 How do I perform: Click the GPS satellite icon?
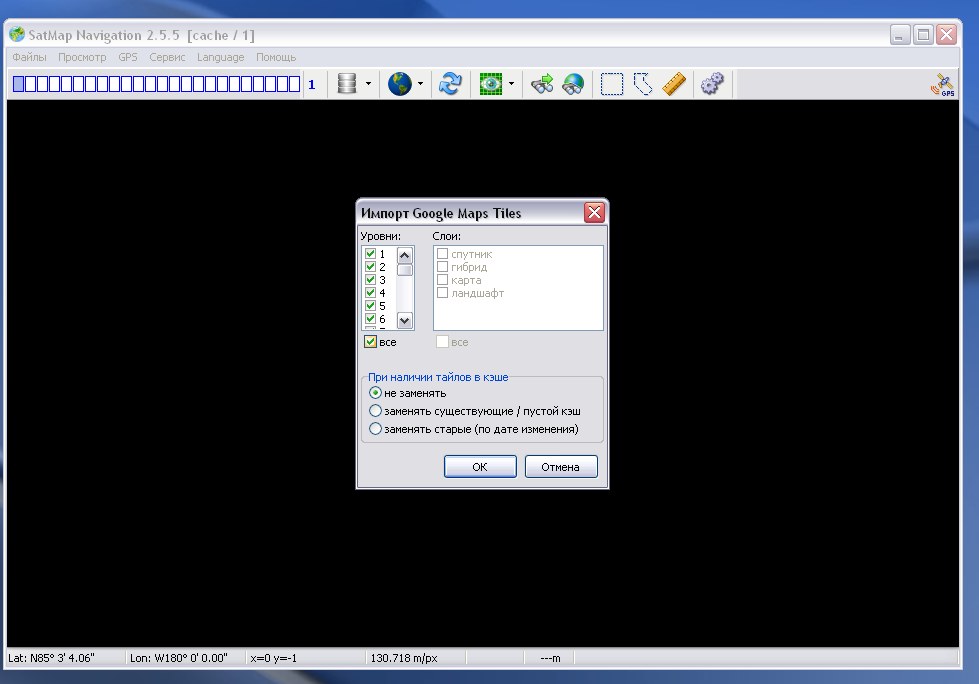click(x=943, y=85)
